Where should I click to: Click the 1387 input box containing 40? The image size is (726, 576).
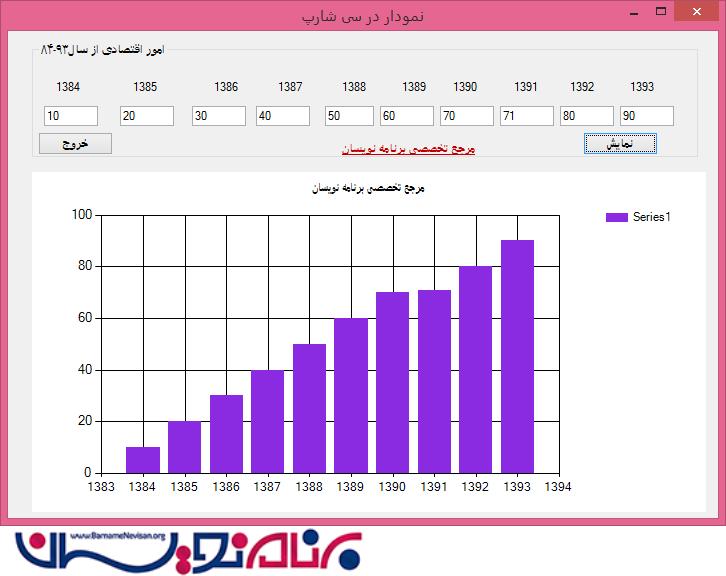(282, 116)
